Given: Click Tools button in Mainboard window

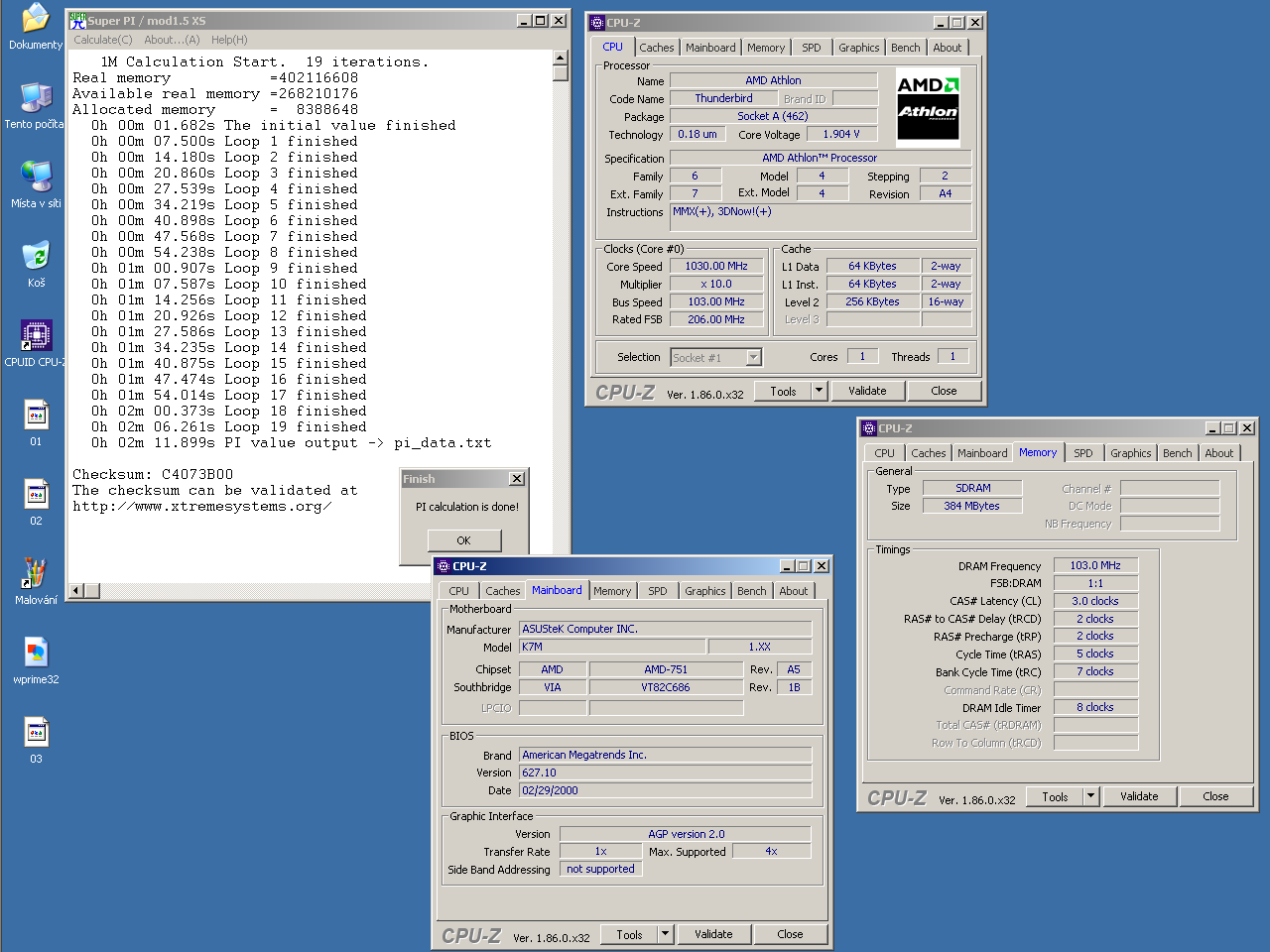Looking at the screenshot, I should pos(630,934).
